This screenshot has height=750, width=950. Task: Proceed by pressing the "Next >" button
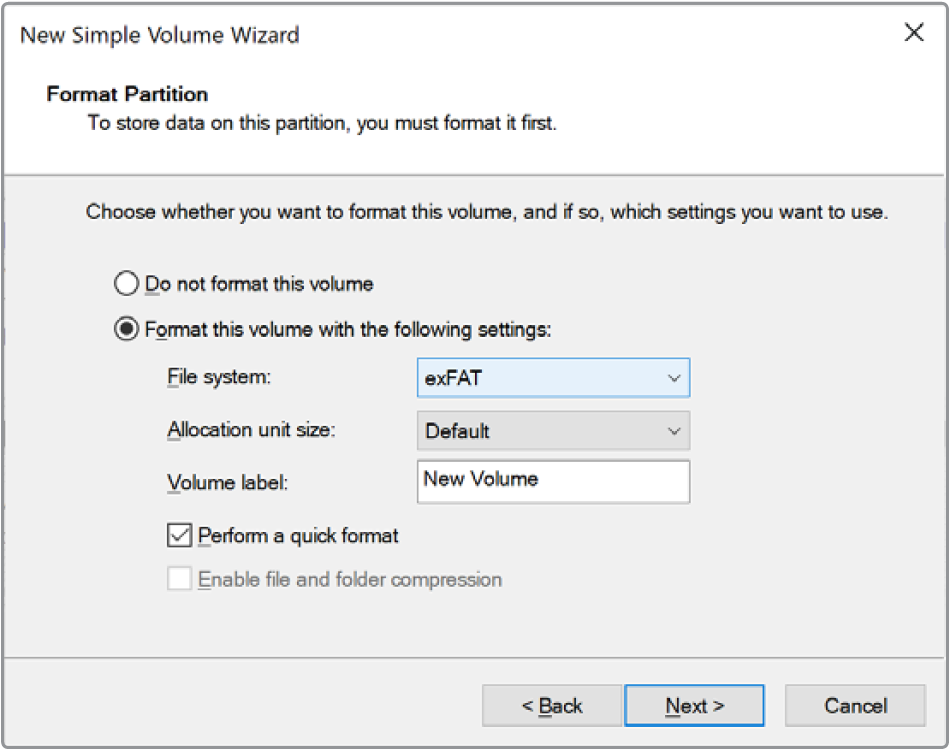coord(694,706)
